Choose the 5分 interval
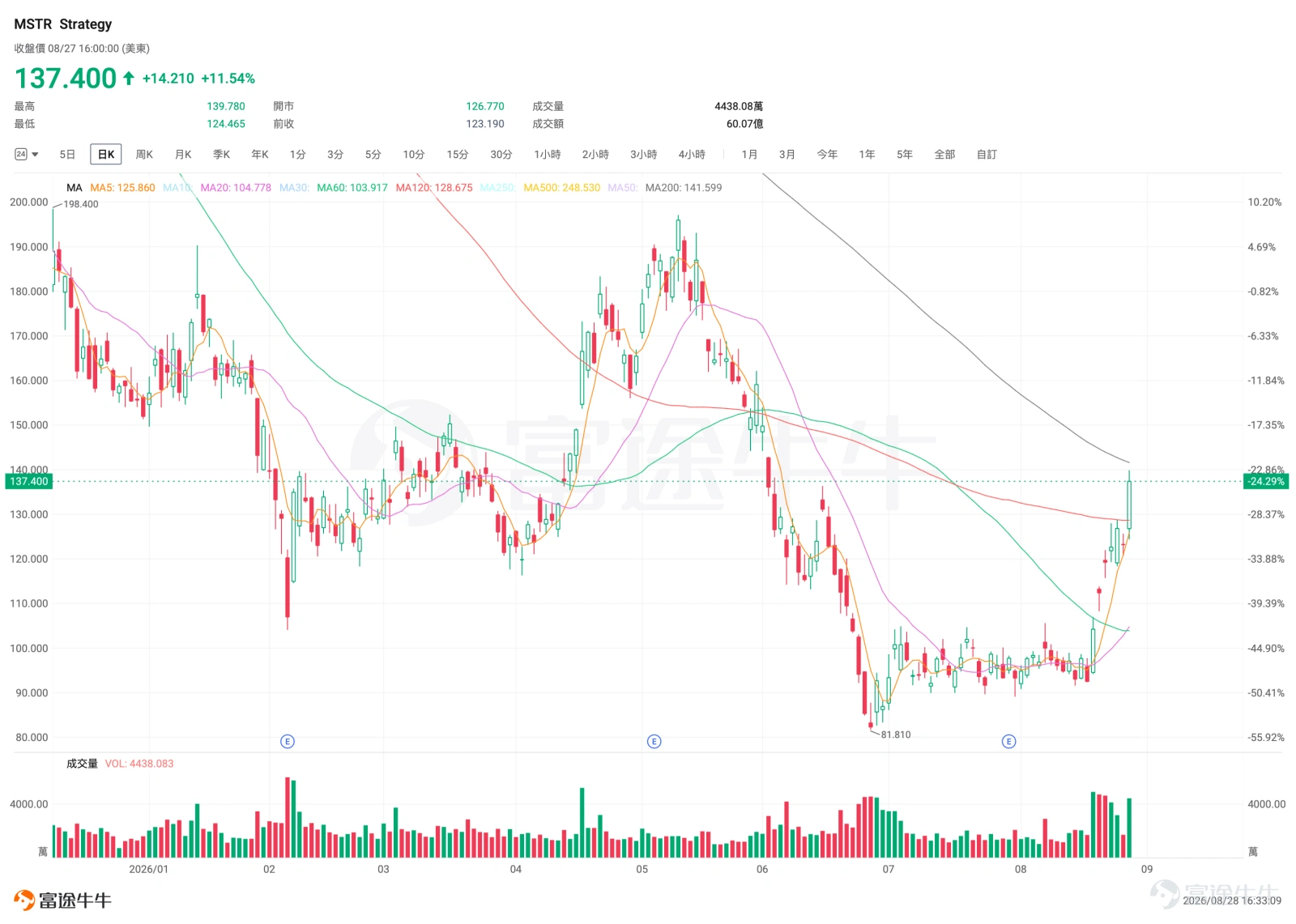This screenshot has width=1296, height=924. point(373,154)
